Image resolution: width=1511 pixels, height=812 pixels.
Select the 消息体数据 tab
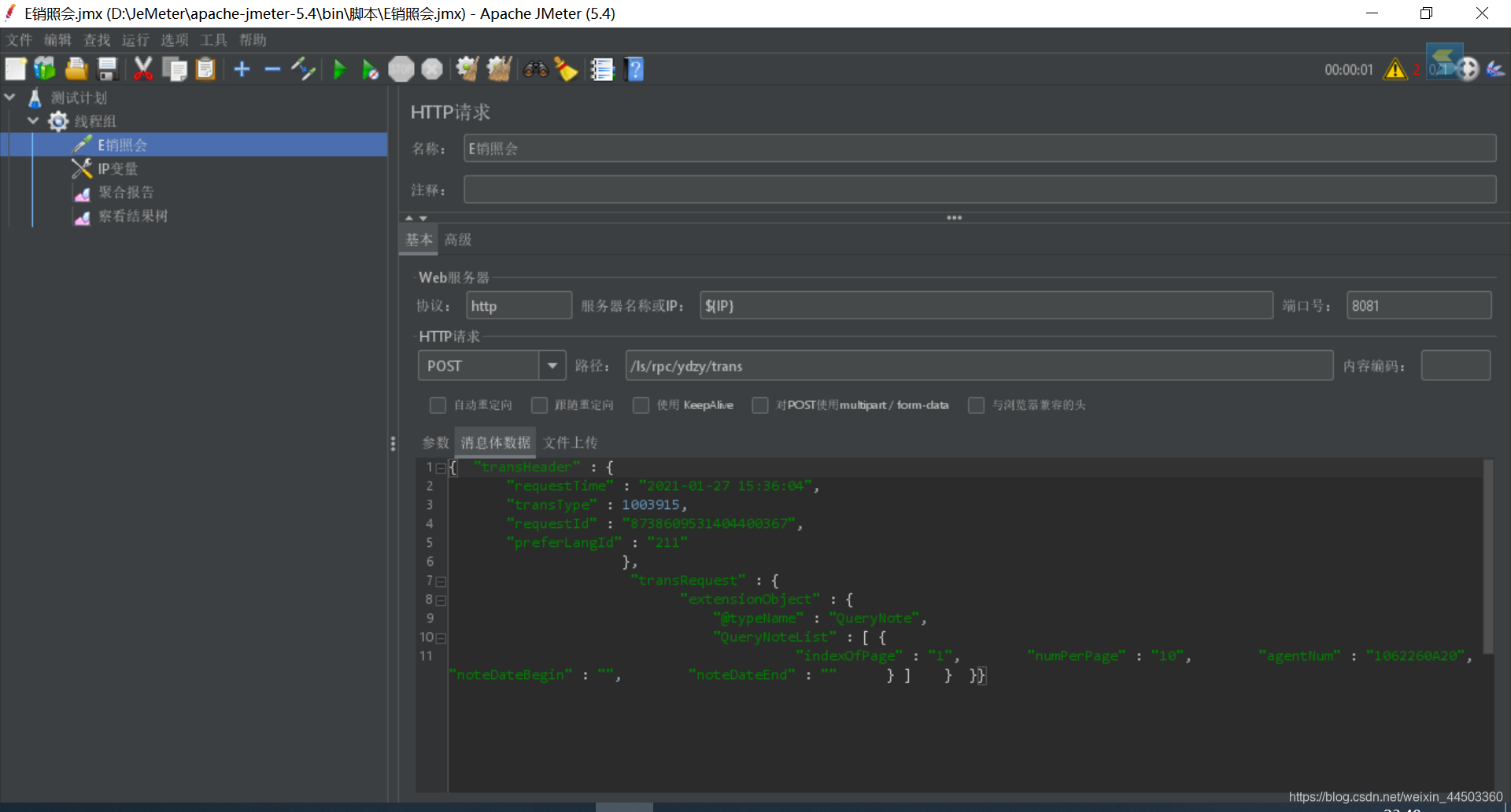(x=496, y=443)
